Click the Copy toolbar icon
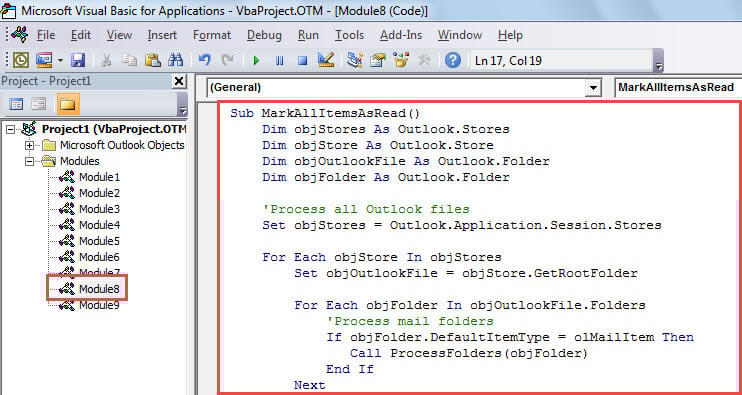The width and height of the screenshot is (742, 395). pos(130,61)
